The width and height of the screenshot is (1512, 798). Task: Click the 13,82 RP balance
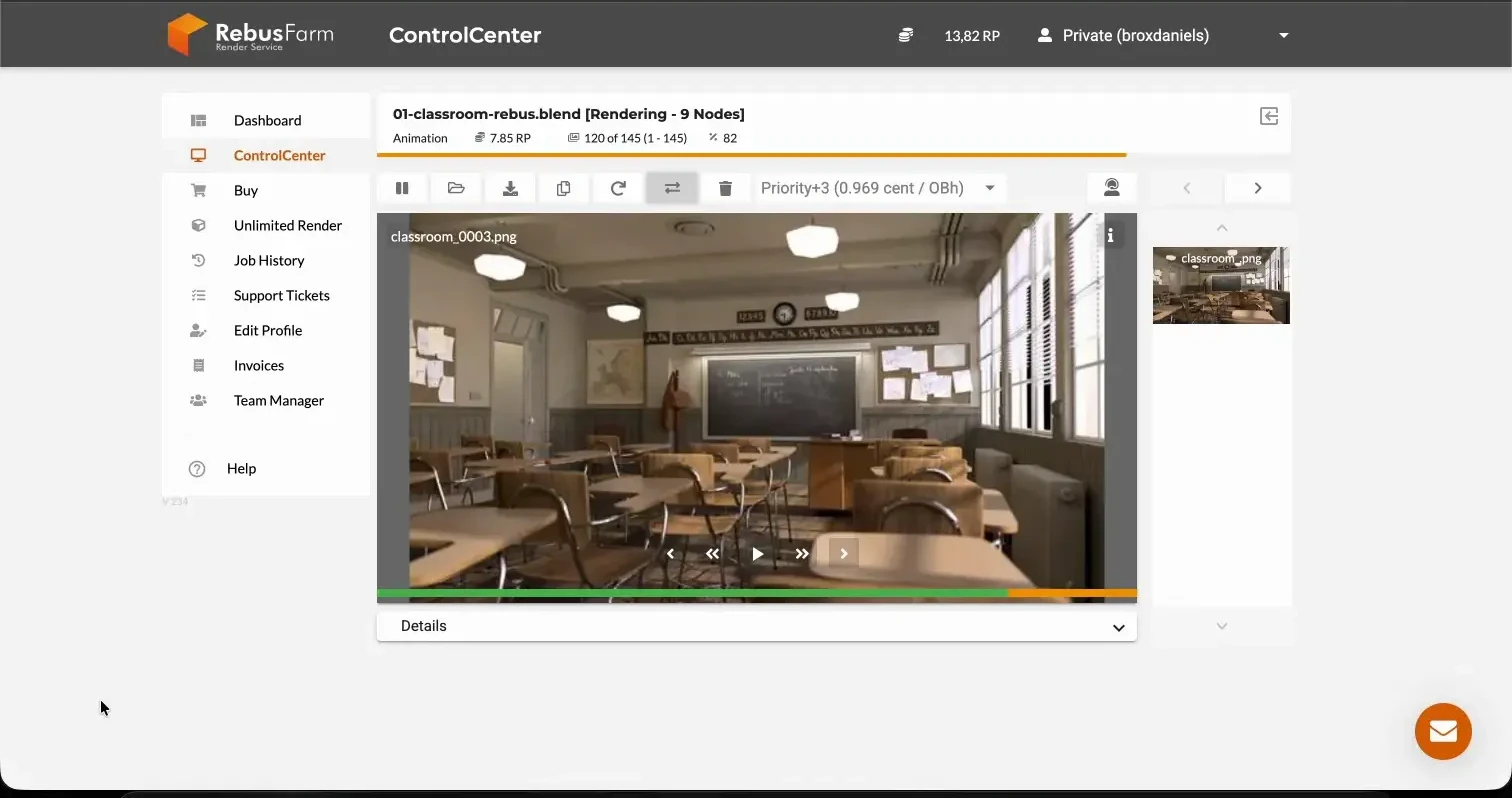tap(972, 36)
